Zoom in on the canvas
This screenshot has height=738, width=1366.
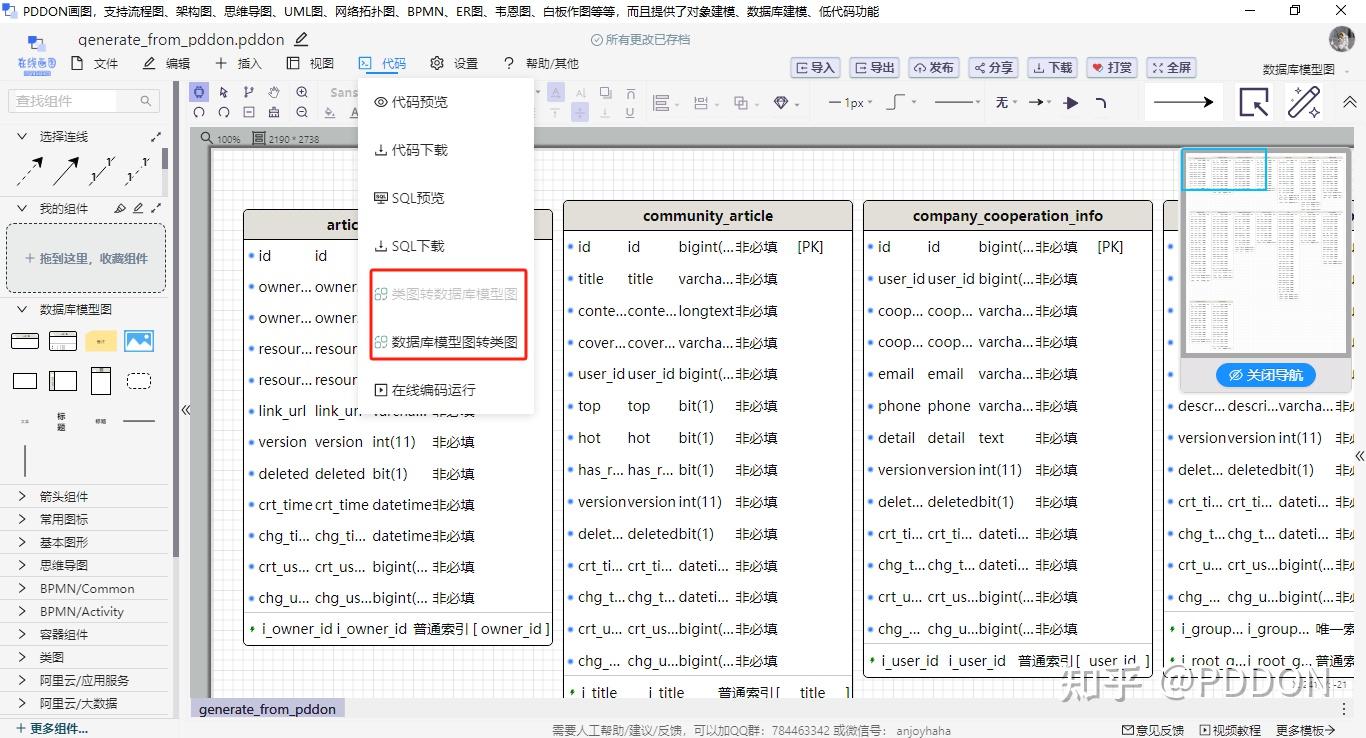(x=302, y=92)
